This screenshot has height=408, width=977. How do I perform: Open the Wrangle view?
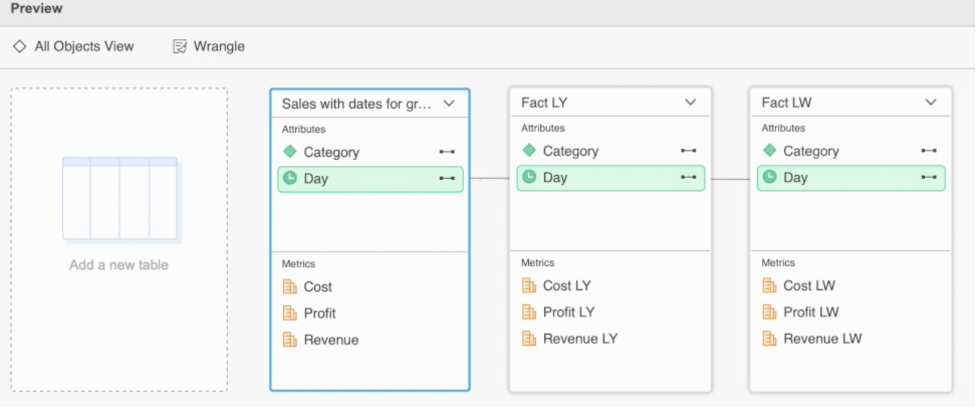pos(218,46)
